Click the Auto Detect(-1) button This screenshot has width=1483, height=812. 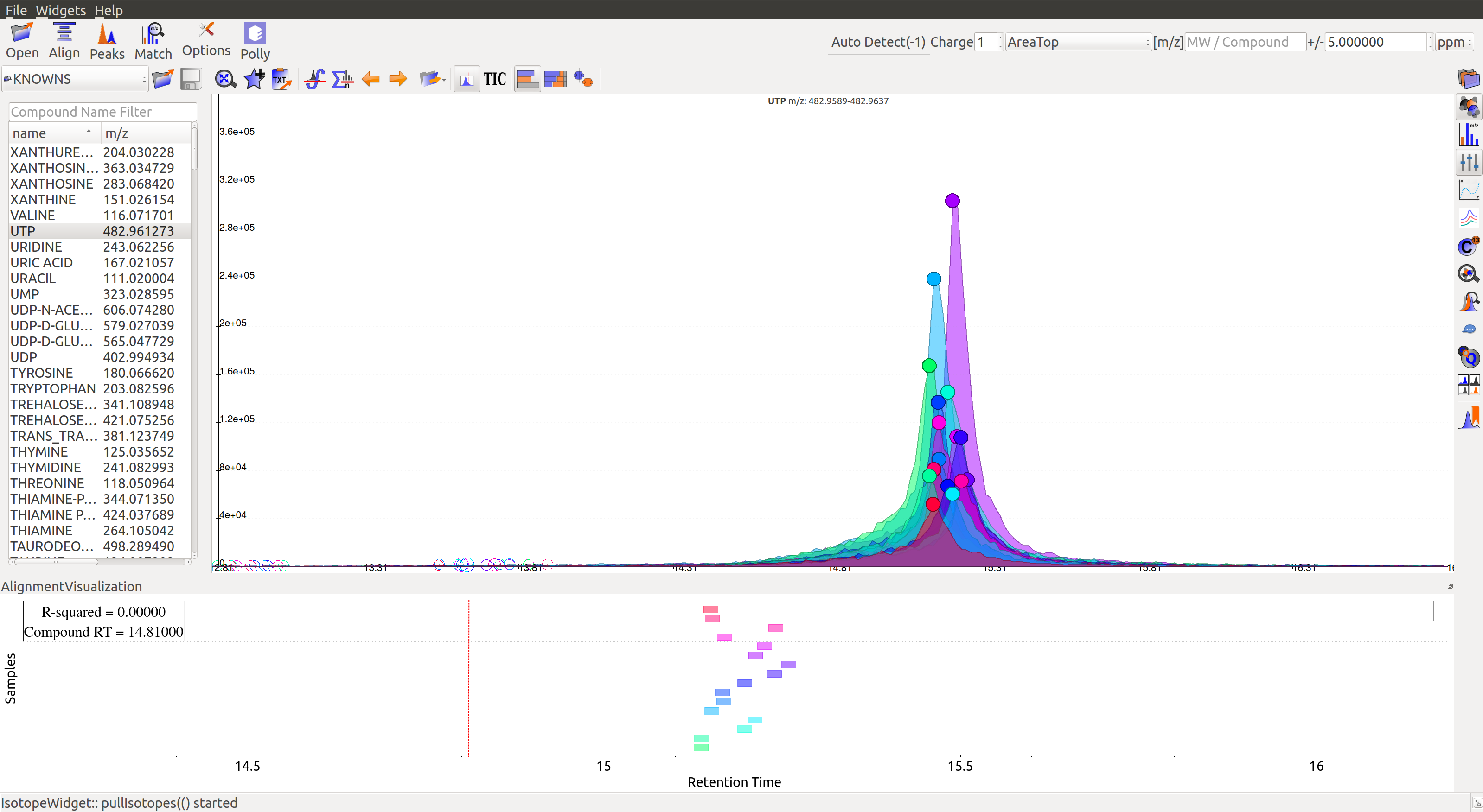tap(878, 42)
